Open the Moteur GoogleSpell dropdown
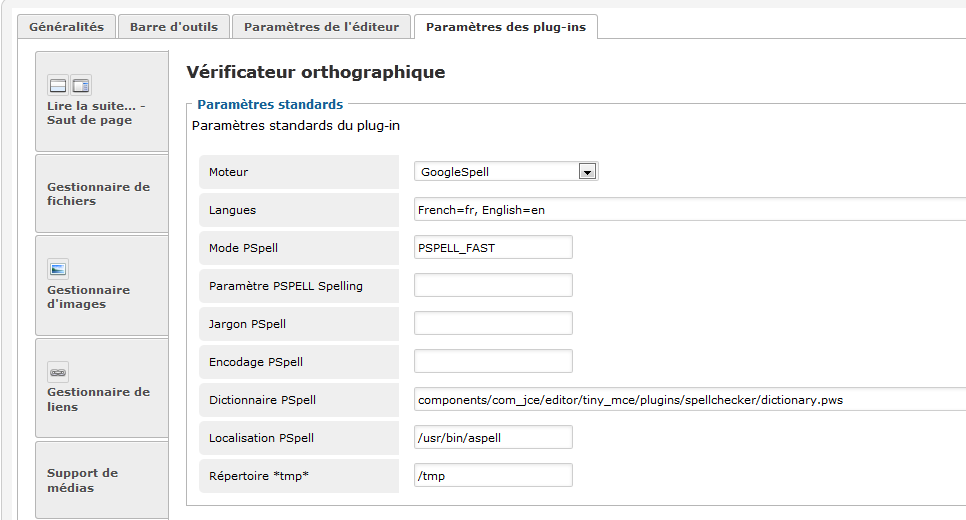The width and height of the screenshot is (966, 520). [x=588, y=172]
